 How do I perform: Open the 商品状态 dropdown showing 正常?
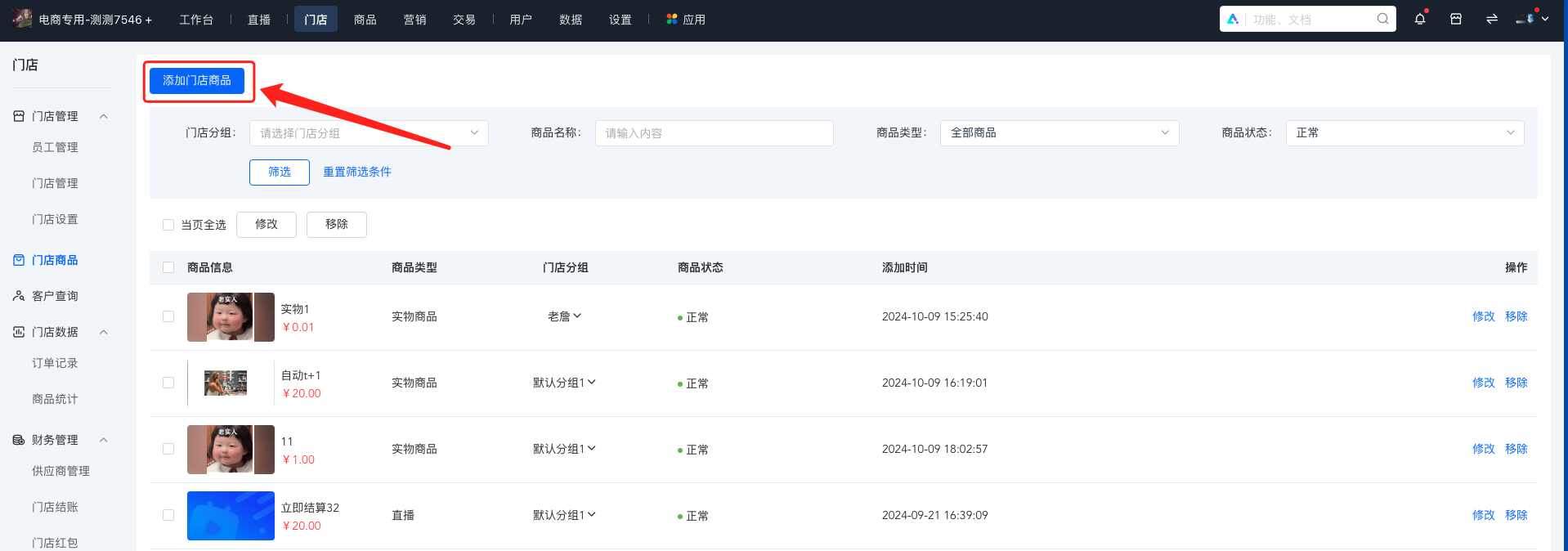coord(1404,133)
